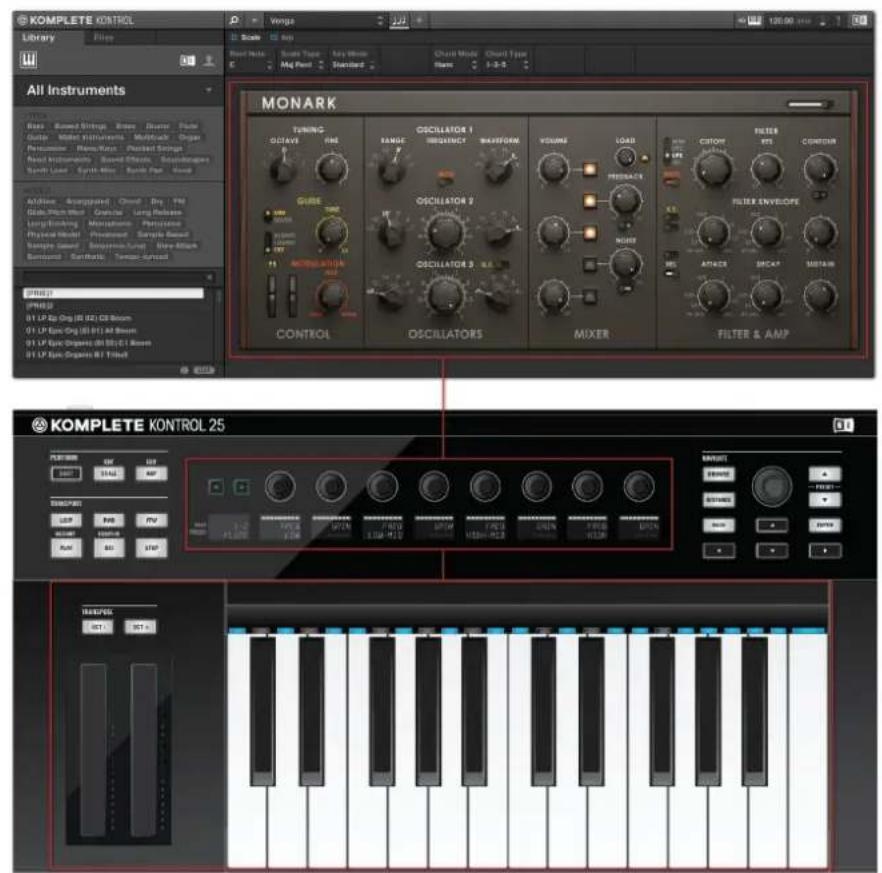Viewport: 882px width, 873px height.
Task: Open the Key Mode Standard dropdown
Action: (x=353, y=65)
